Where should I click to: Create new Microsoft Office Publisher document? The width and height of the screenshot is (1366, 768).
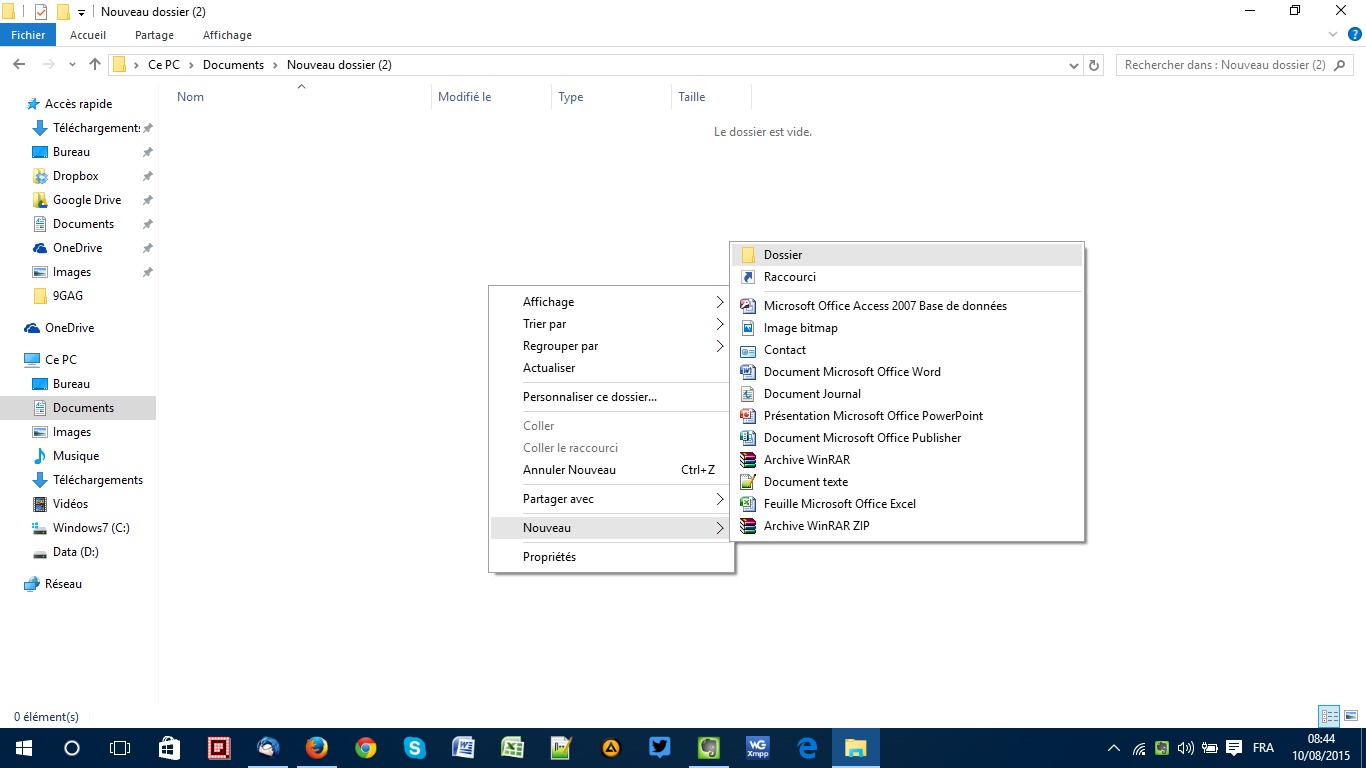[907, 438]
